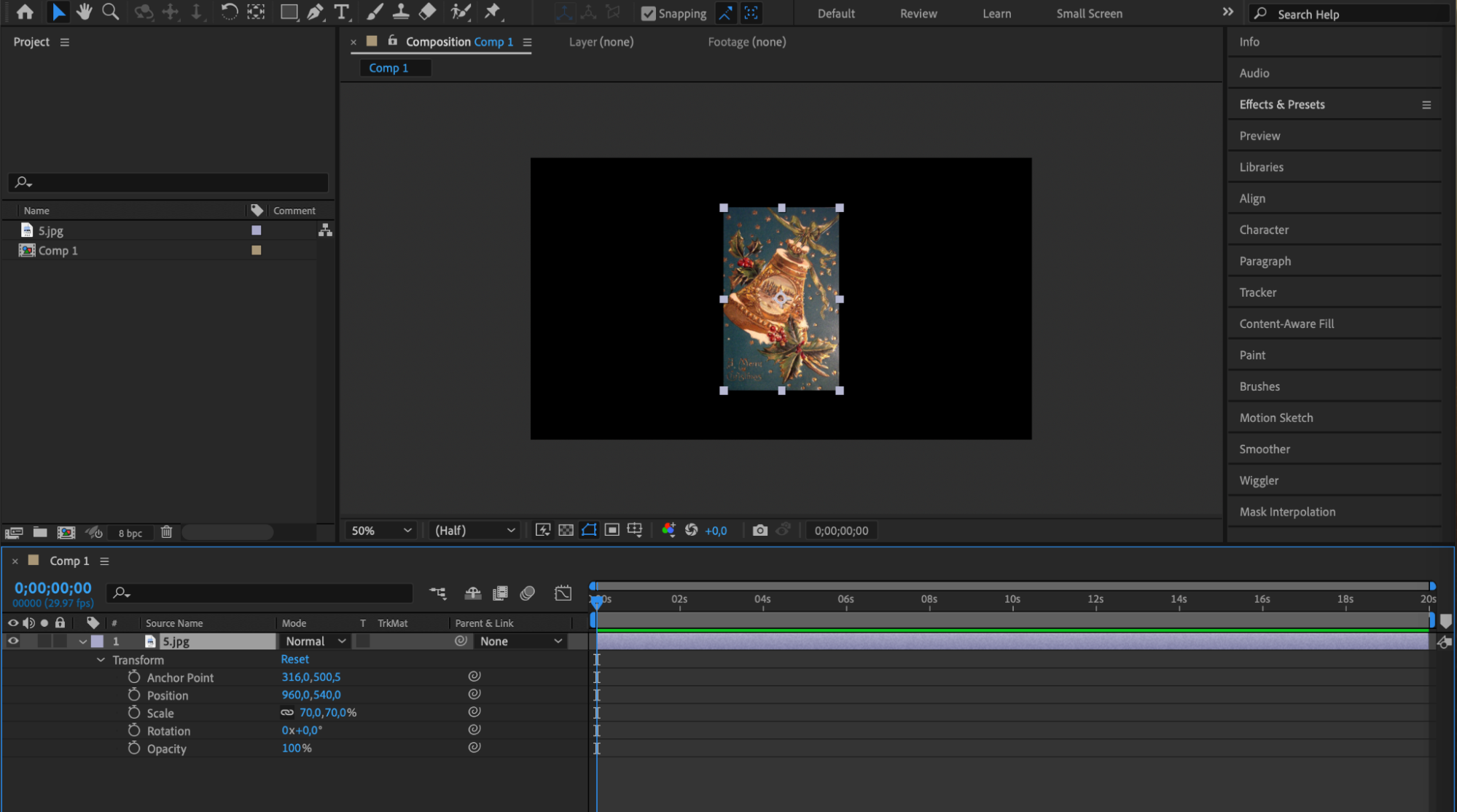Open the Normal blending mode dropdown

point(316,641)
